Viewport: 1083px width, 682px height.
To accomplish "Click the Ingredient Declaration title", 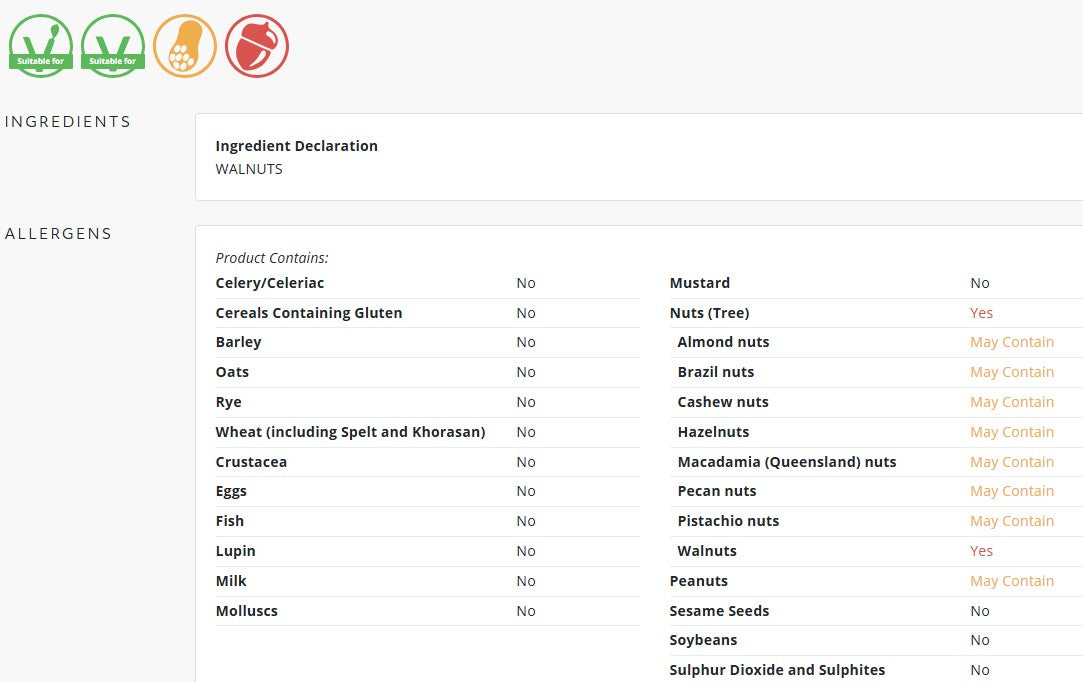I will [296, 146].
